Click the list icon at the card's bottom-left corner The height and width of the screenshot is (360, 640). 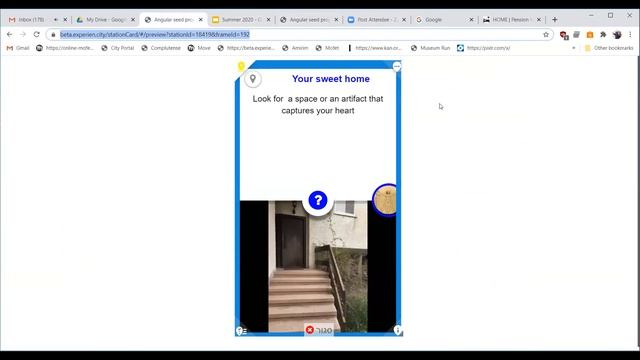click(x=241, y=331)
